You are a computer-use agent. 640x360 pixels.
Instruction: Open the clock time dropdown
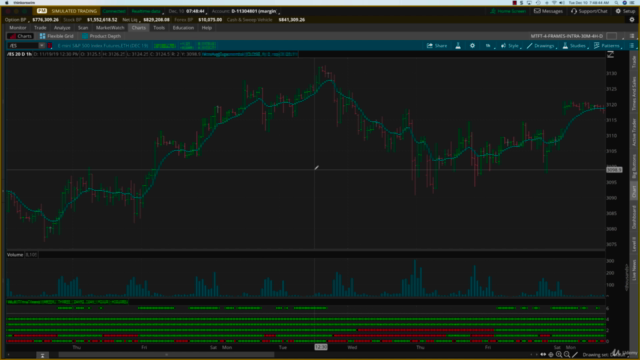coord(196,11)
